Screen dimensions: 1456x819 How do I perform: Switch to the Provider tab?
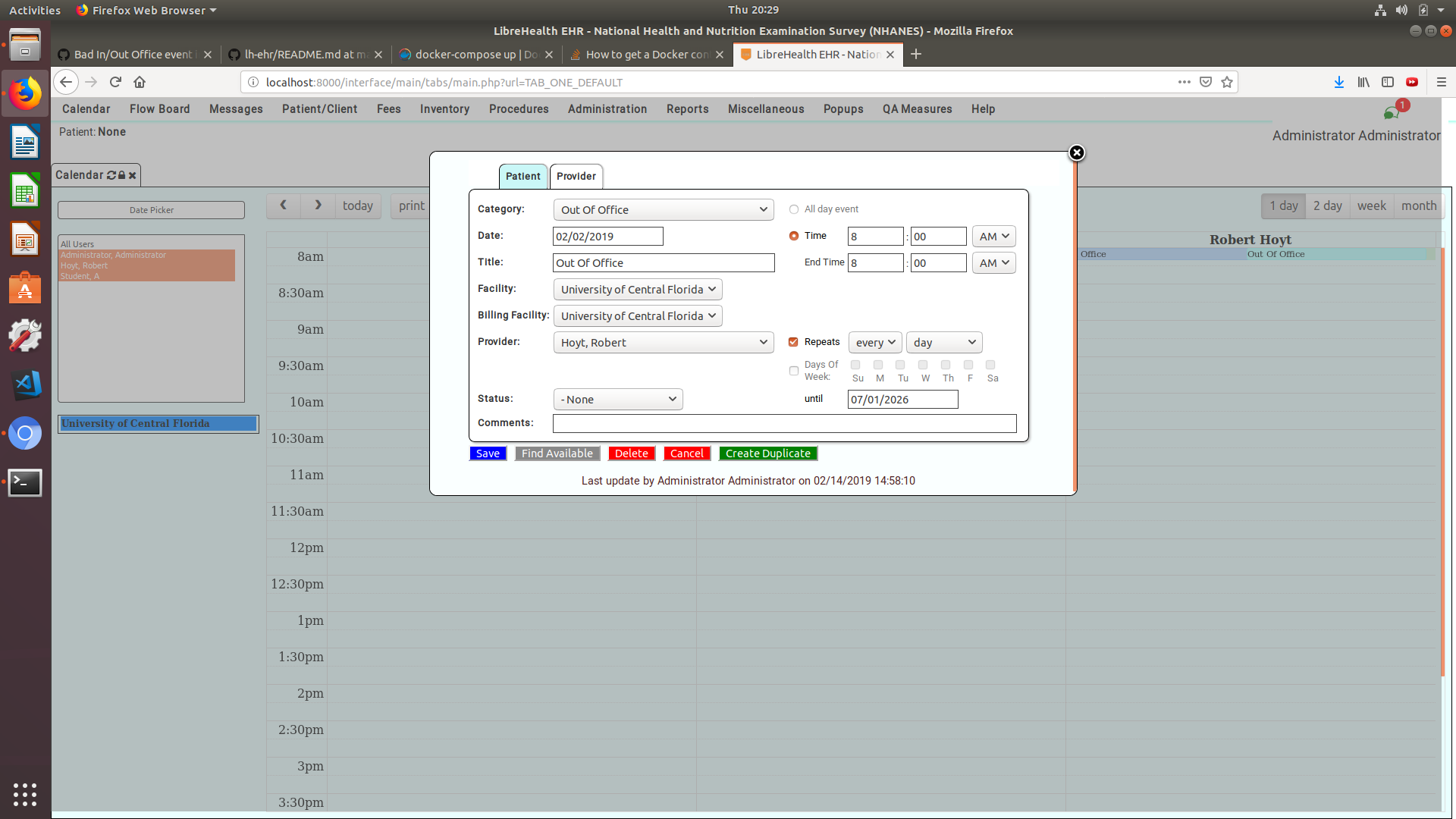(x=576, y=176)
